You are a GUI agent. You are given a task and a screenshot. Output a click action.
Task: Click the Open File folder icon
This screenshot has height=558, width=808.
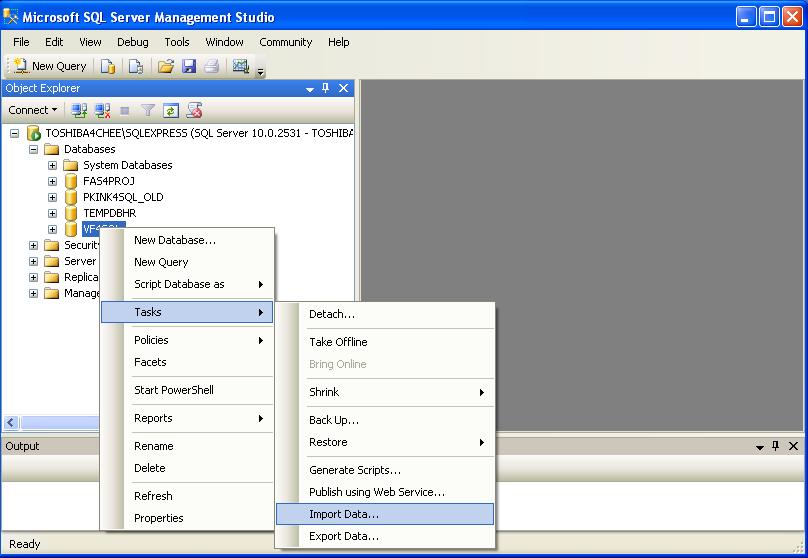pyautogui.click(x=166, y=66)
